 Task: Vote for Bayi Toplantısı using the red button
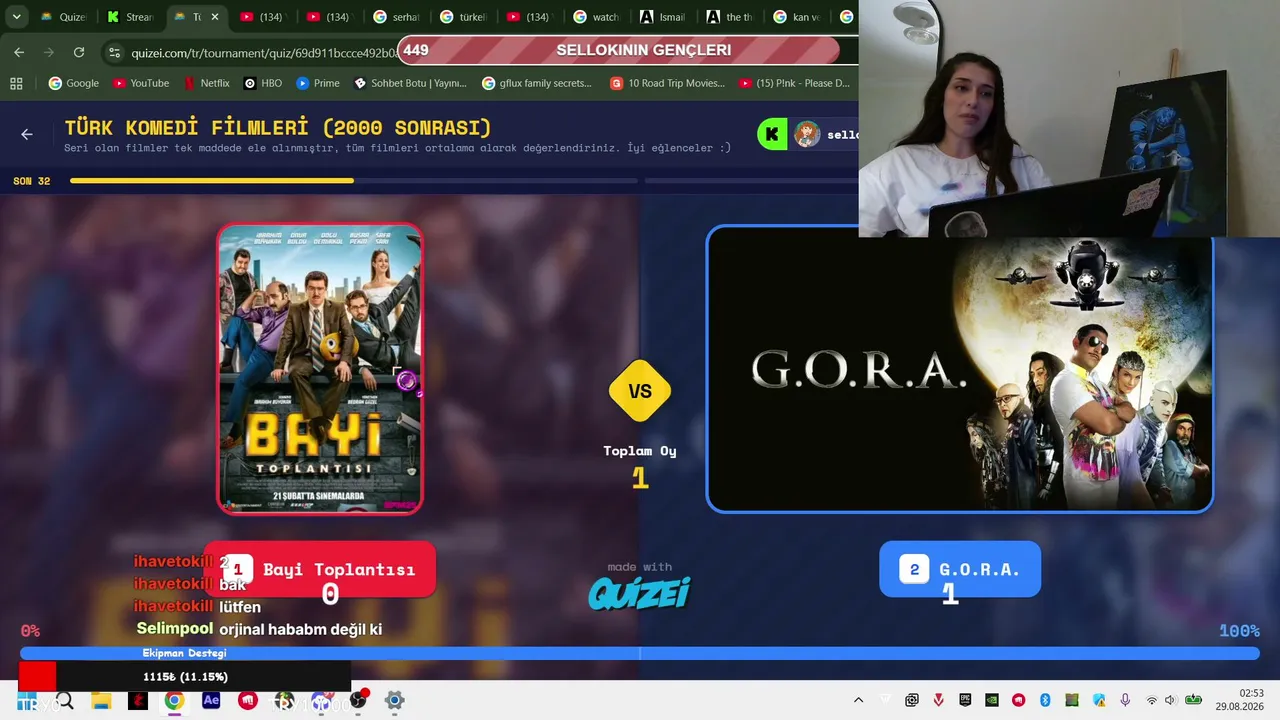(320, 569)
